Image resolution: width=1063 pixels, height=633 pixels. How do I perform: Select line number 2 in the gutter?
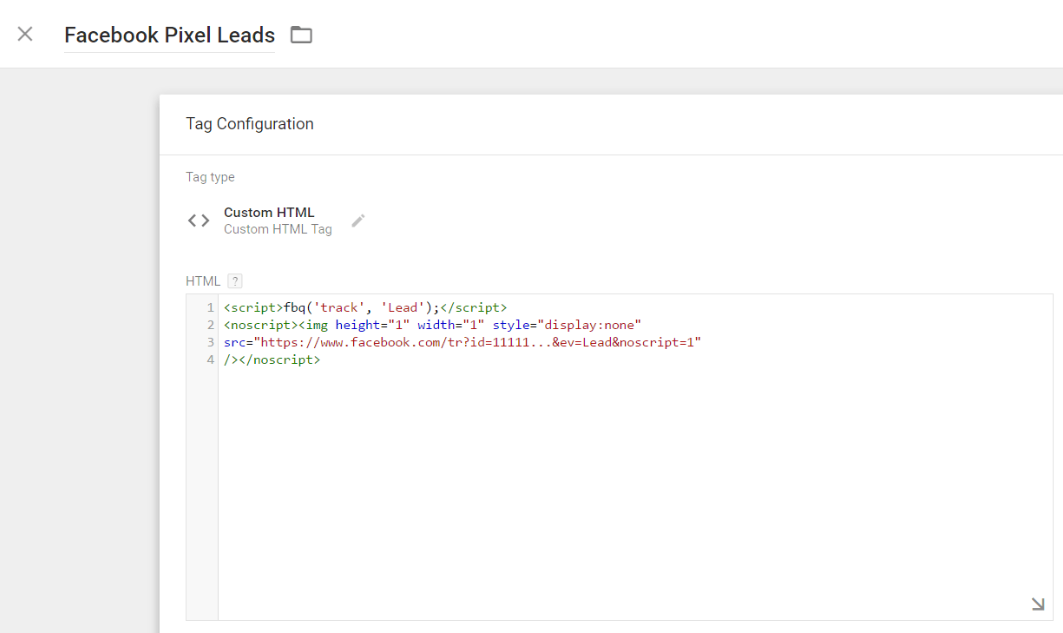tap(210, 325)
